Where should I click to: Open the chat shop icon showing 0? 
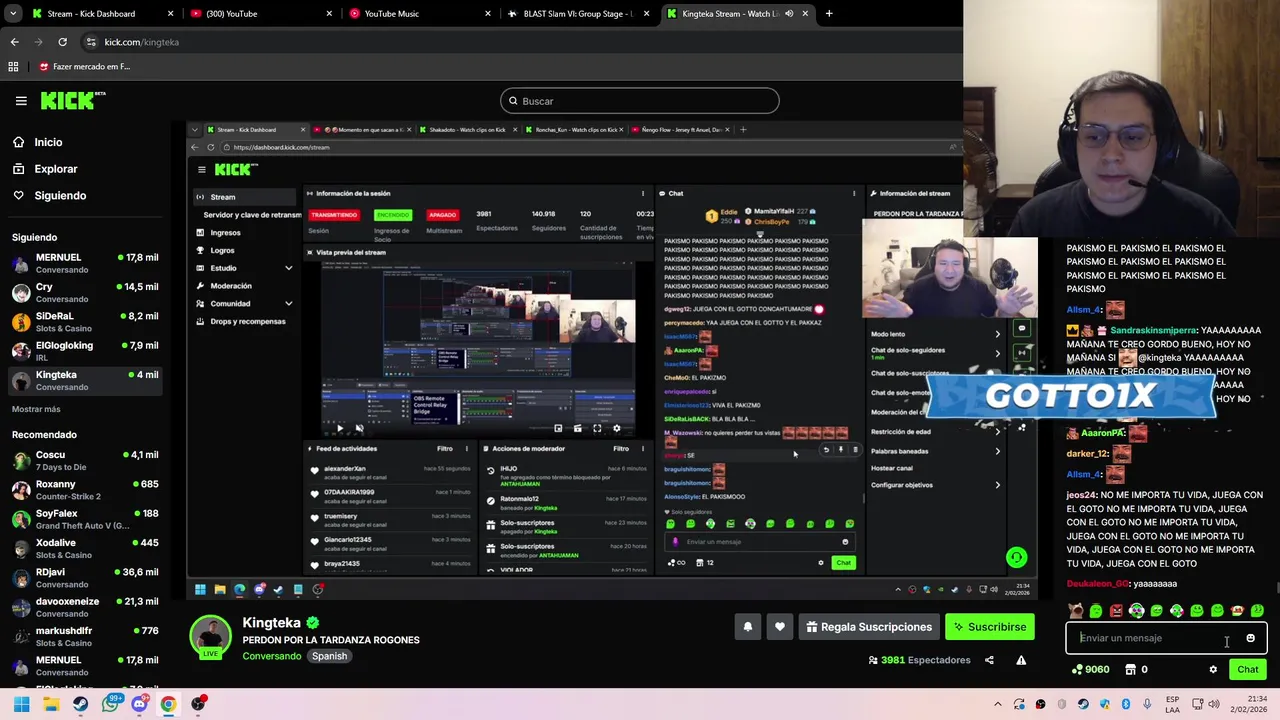(x=1131, y=669)
